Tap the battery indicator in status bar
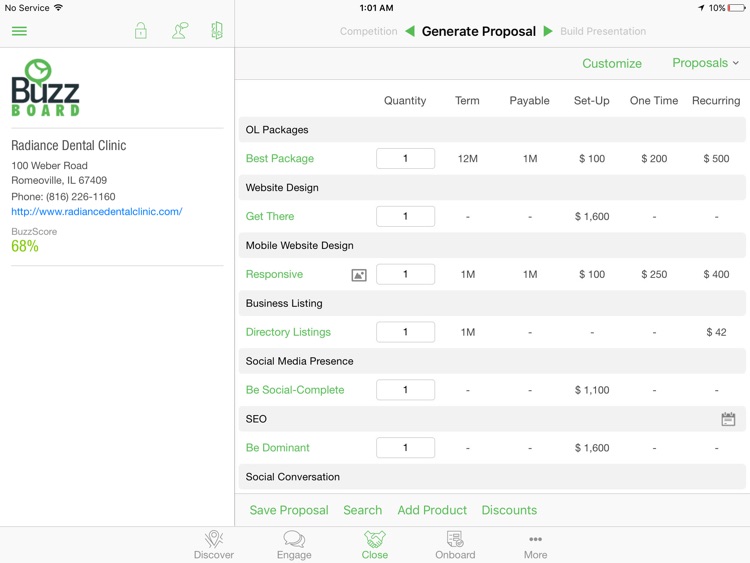 (736, 8)
